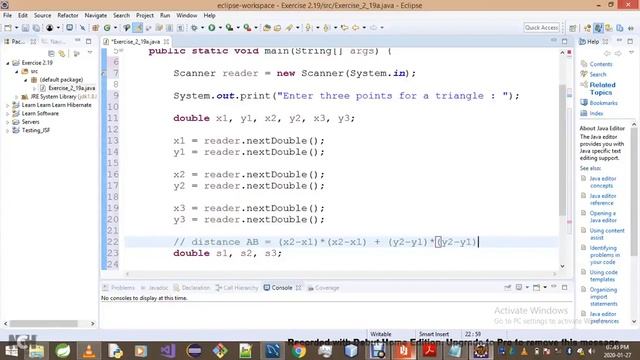Click the Save toolbar icon
The width and height of the screenshot is (640, 360).
coord(25,28)
